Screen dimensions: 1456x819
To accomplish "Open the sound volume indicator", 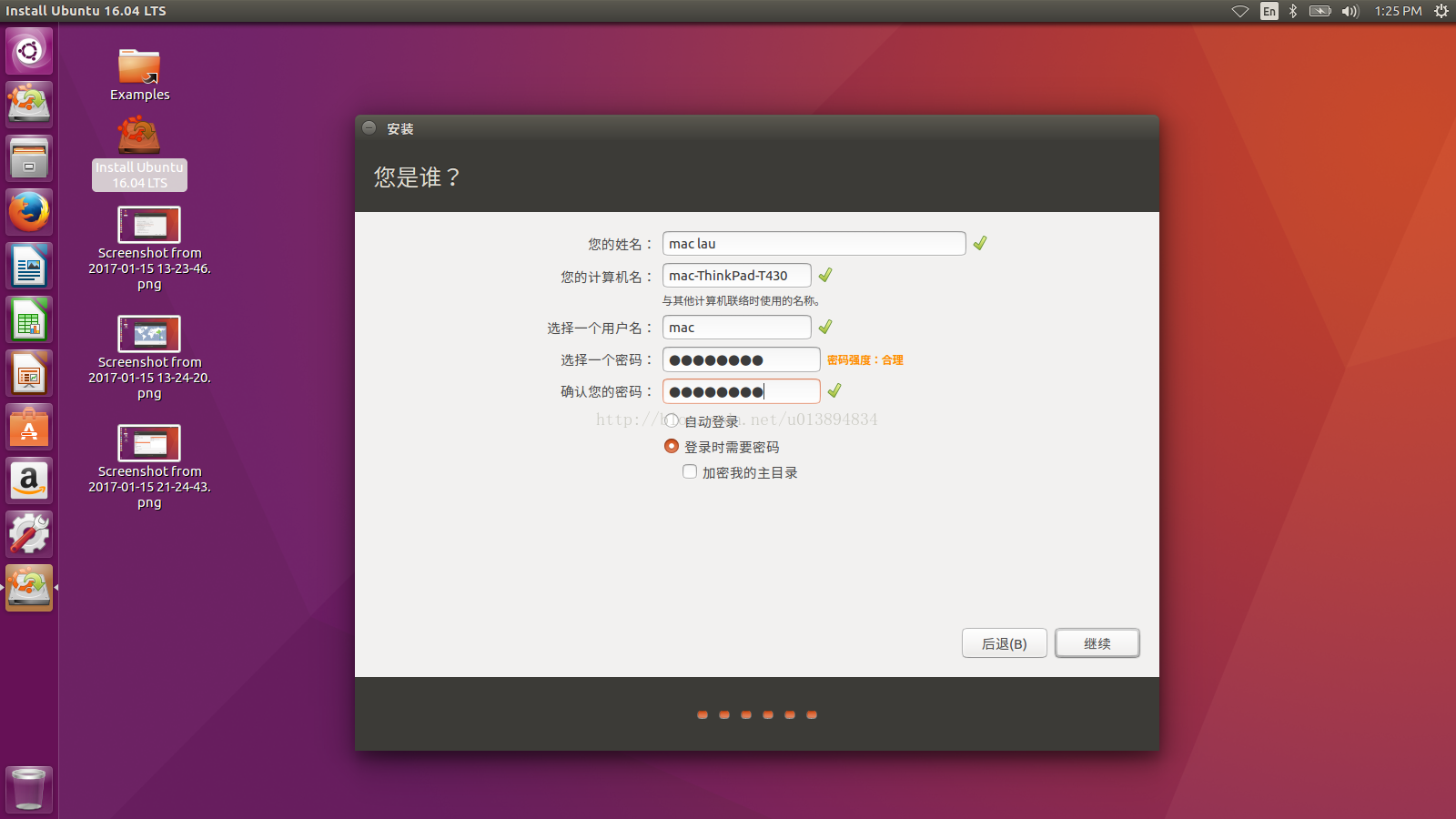I will (x=1350, y=11).
